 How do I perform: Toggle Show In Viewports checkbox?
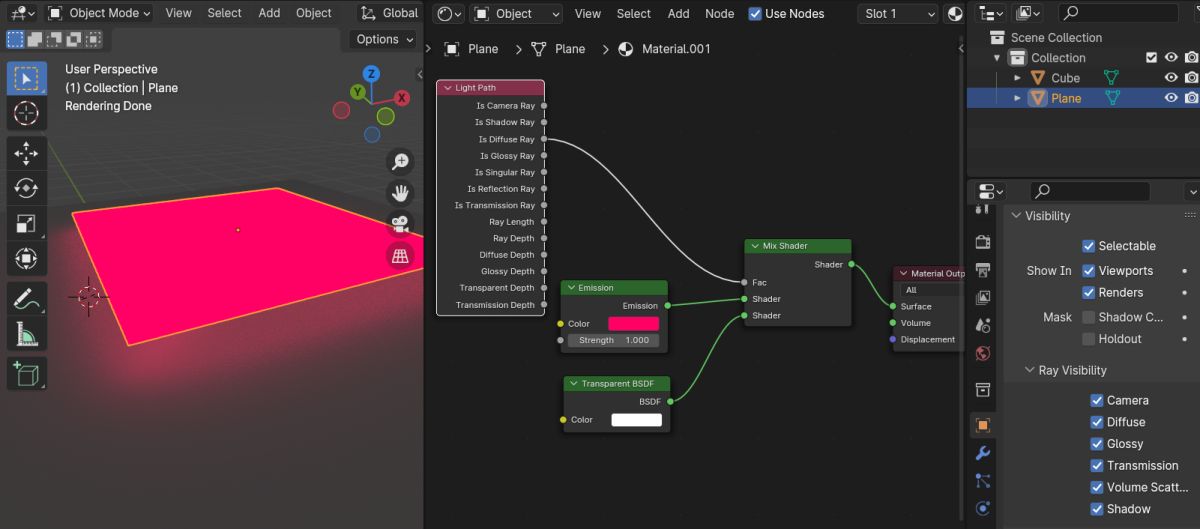(x=1089, y=271)
